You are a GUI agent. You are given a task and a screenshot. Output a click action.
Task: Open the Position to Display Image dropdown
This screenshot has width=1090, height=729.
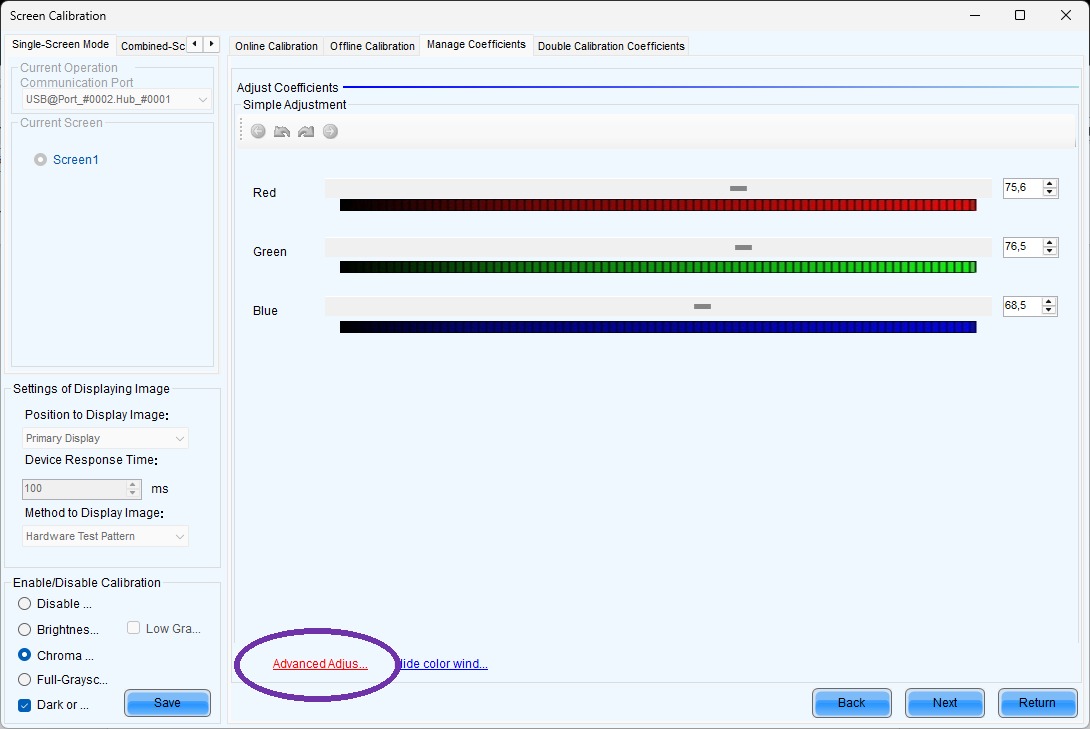[x=105, y=438]
